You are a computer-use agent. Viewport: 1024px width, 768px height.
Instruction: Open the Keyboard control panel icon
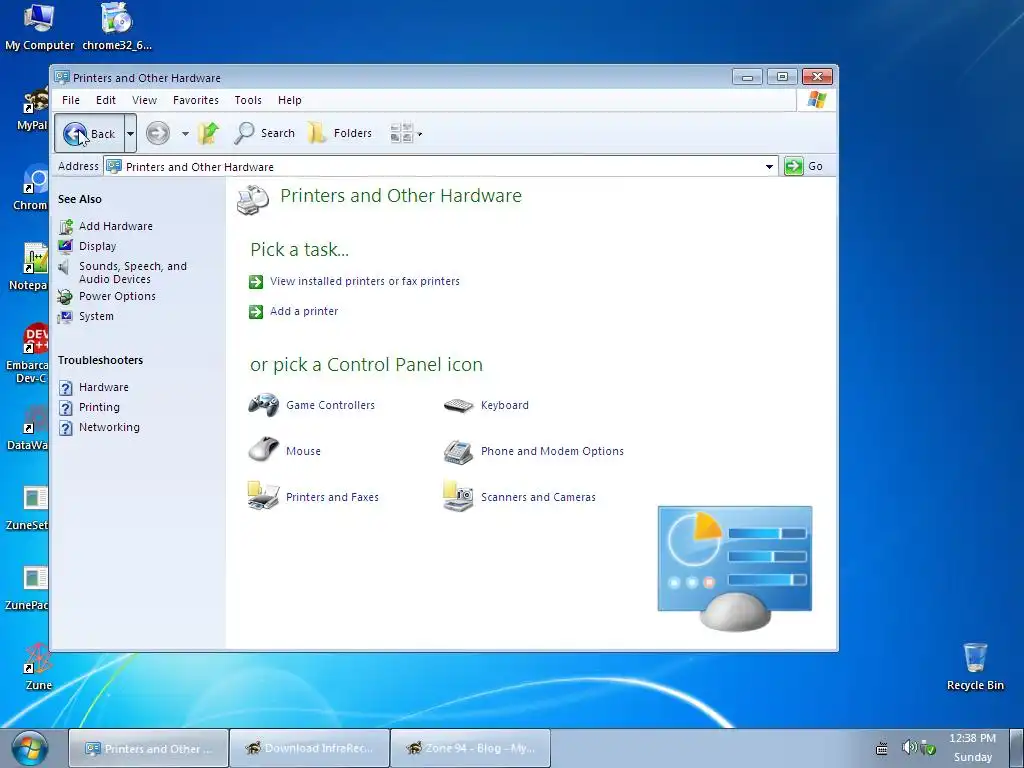[458, 406]
